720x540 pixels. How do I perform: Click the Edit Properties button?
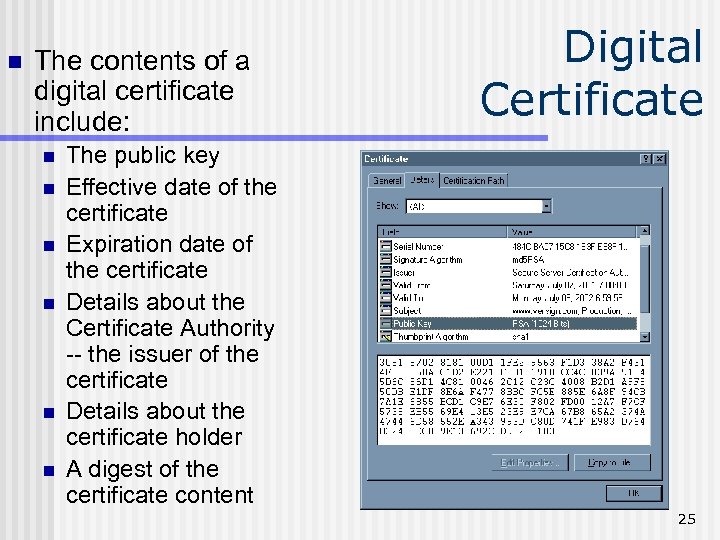pyautogui.click(x=530, y=462)
